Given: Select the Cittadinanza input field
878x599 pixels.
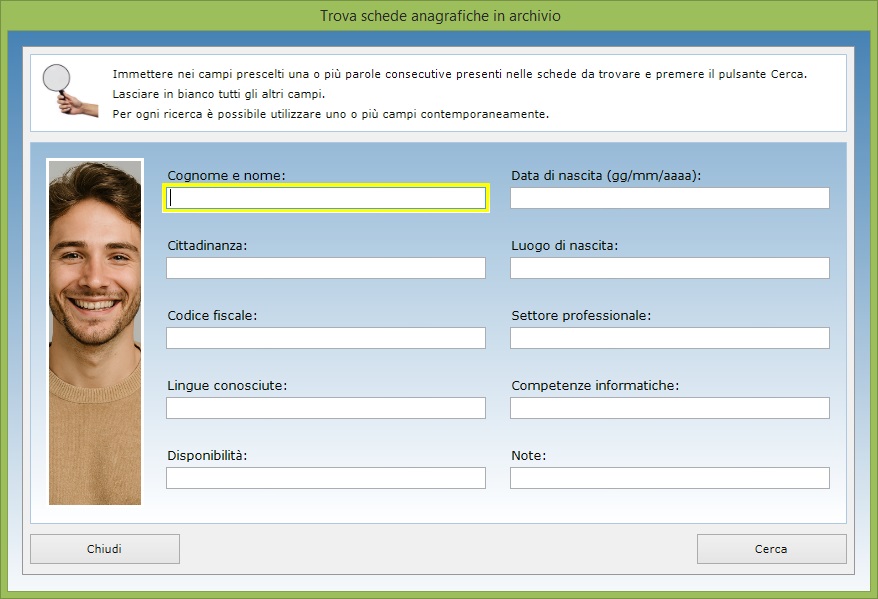Looking at the screenshot, I should click(326, 268).
